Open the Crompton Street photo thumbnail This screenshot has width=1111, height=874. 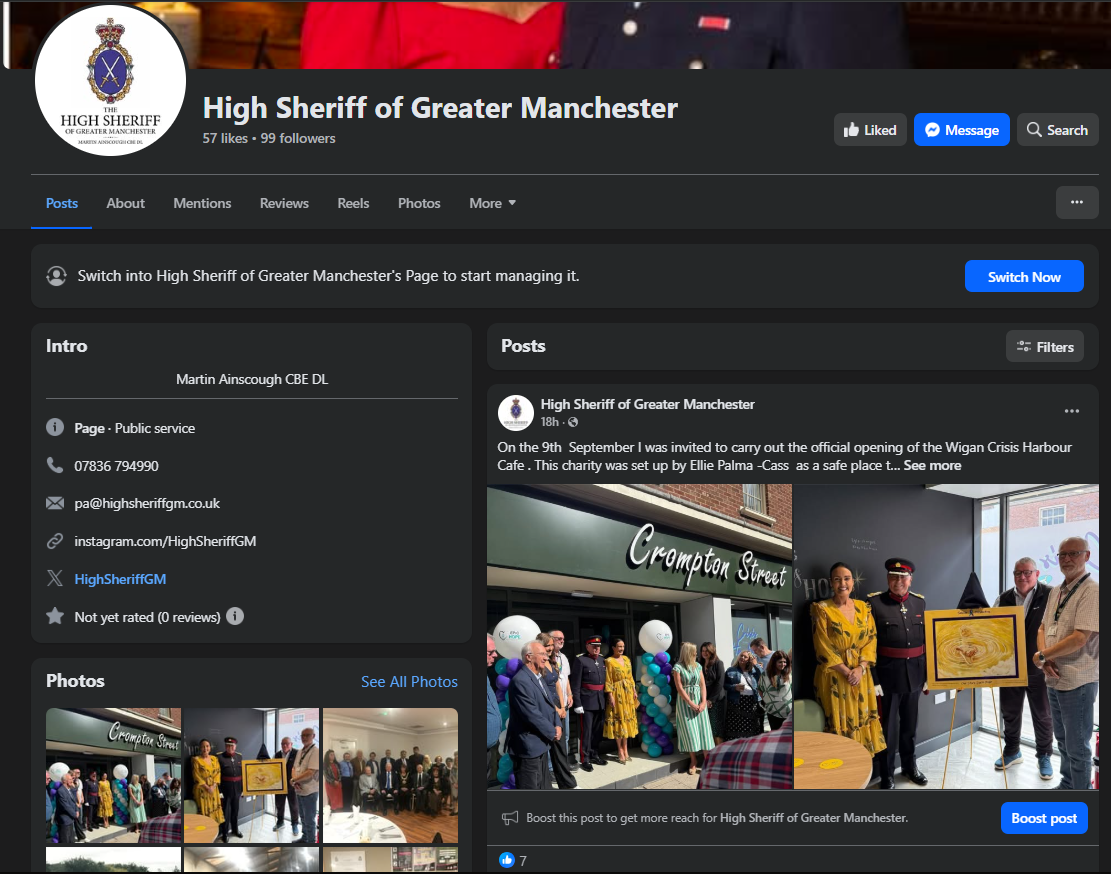click(x=113, y=776)
